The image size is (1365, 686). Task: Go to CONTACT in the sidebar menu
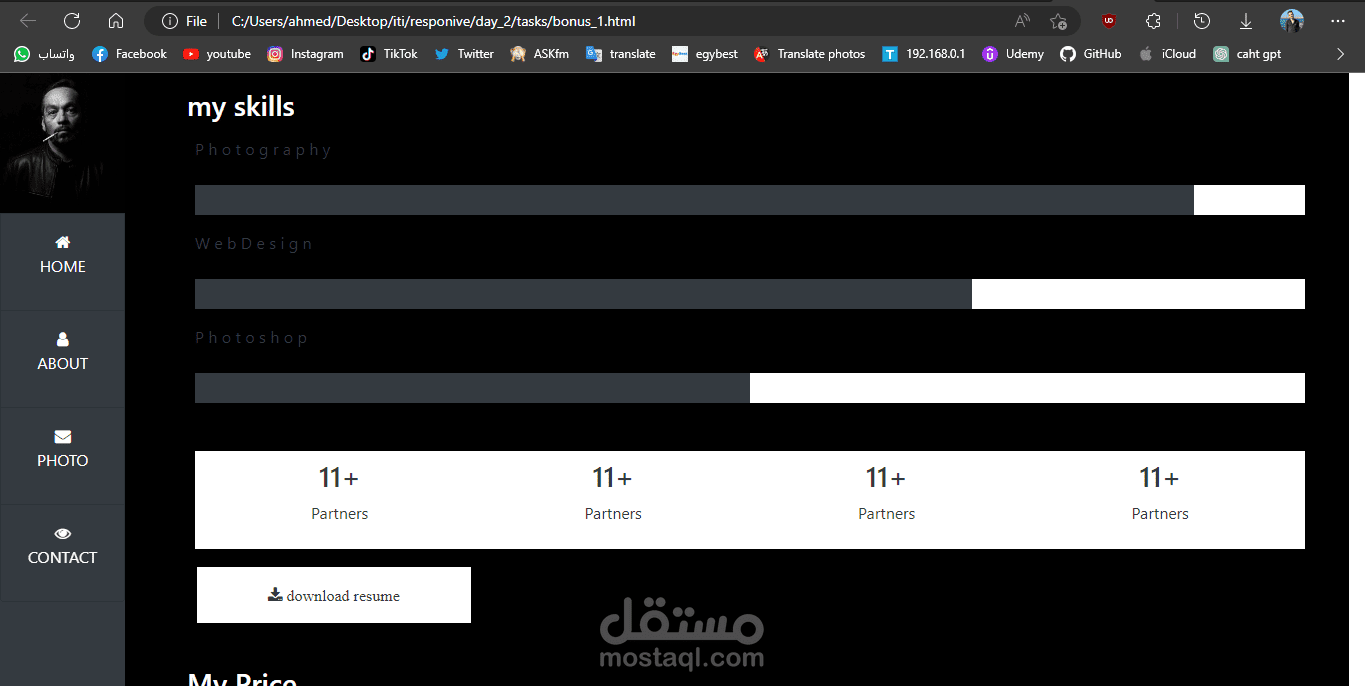(x=62, y=557)
